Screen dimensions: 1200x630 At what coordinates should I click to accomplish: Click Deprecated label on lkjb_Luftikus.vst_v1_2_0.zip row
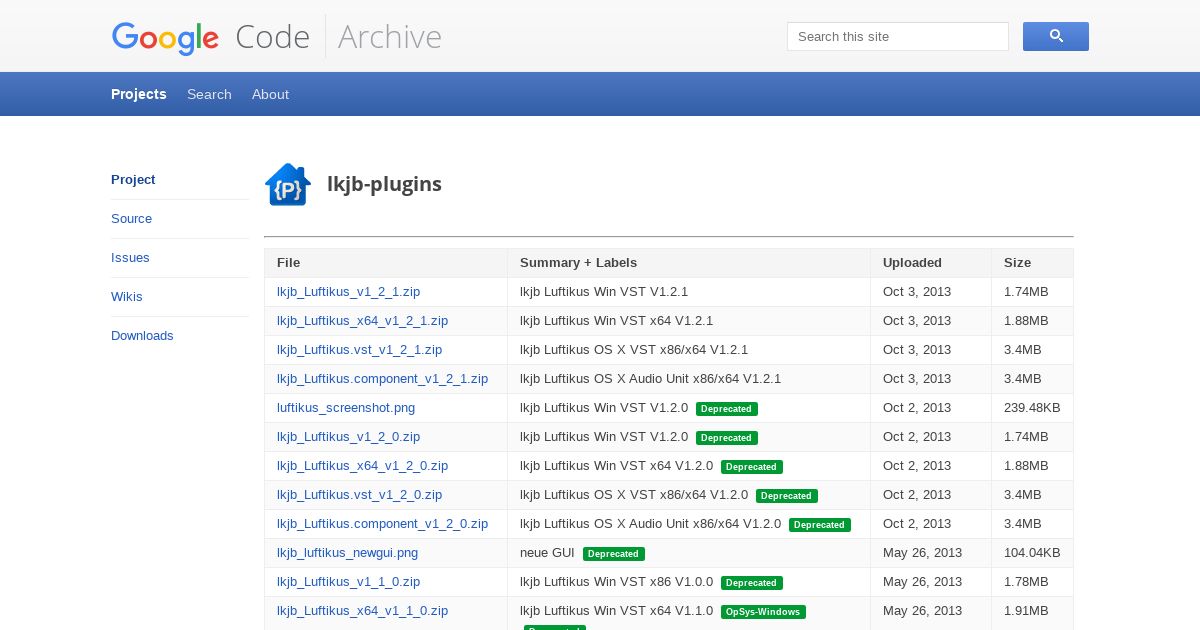coord(787,496)
